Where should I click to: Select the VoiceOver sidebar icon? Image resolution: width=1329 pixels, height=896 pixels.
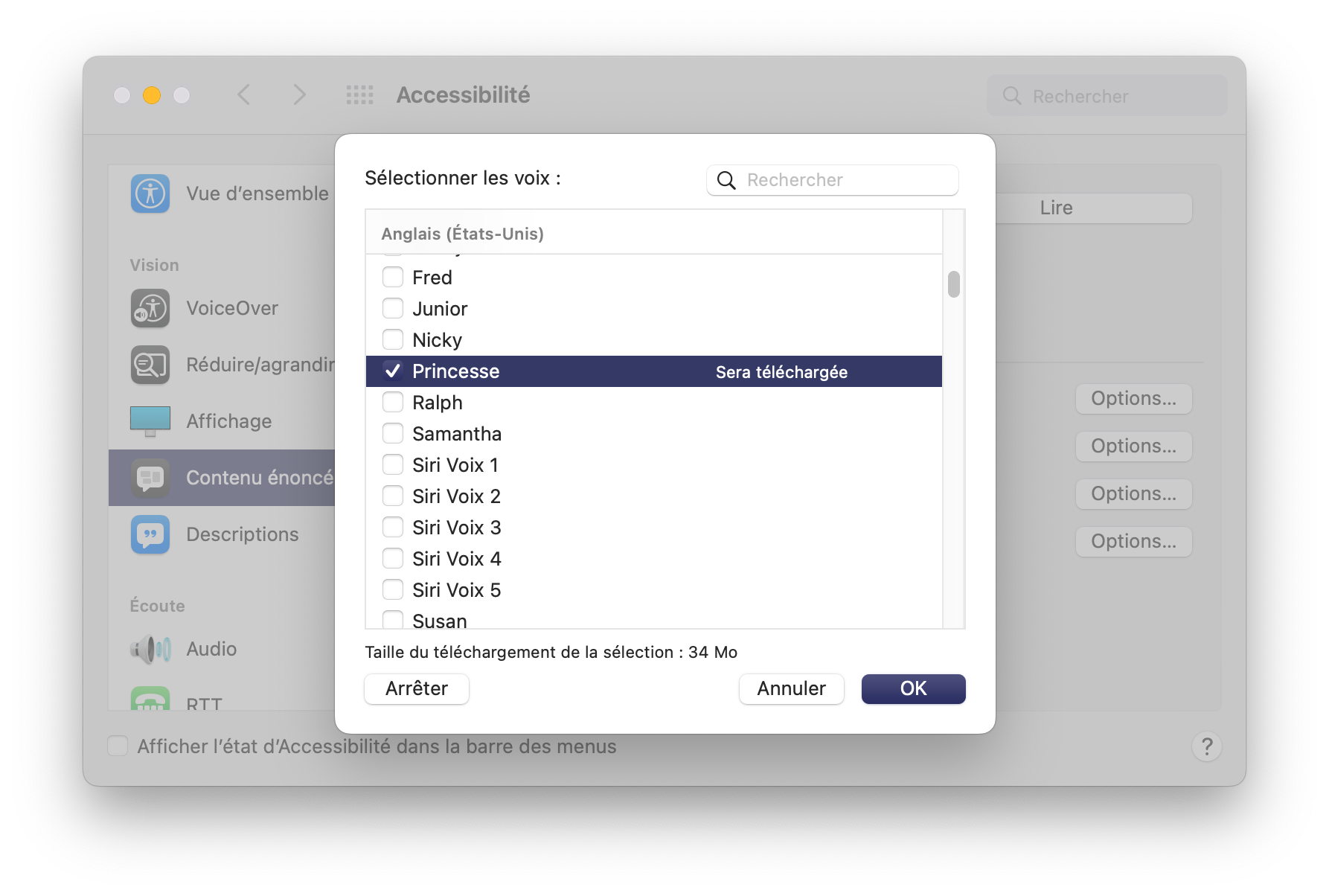(150, 308)
